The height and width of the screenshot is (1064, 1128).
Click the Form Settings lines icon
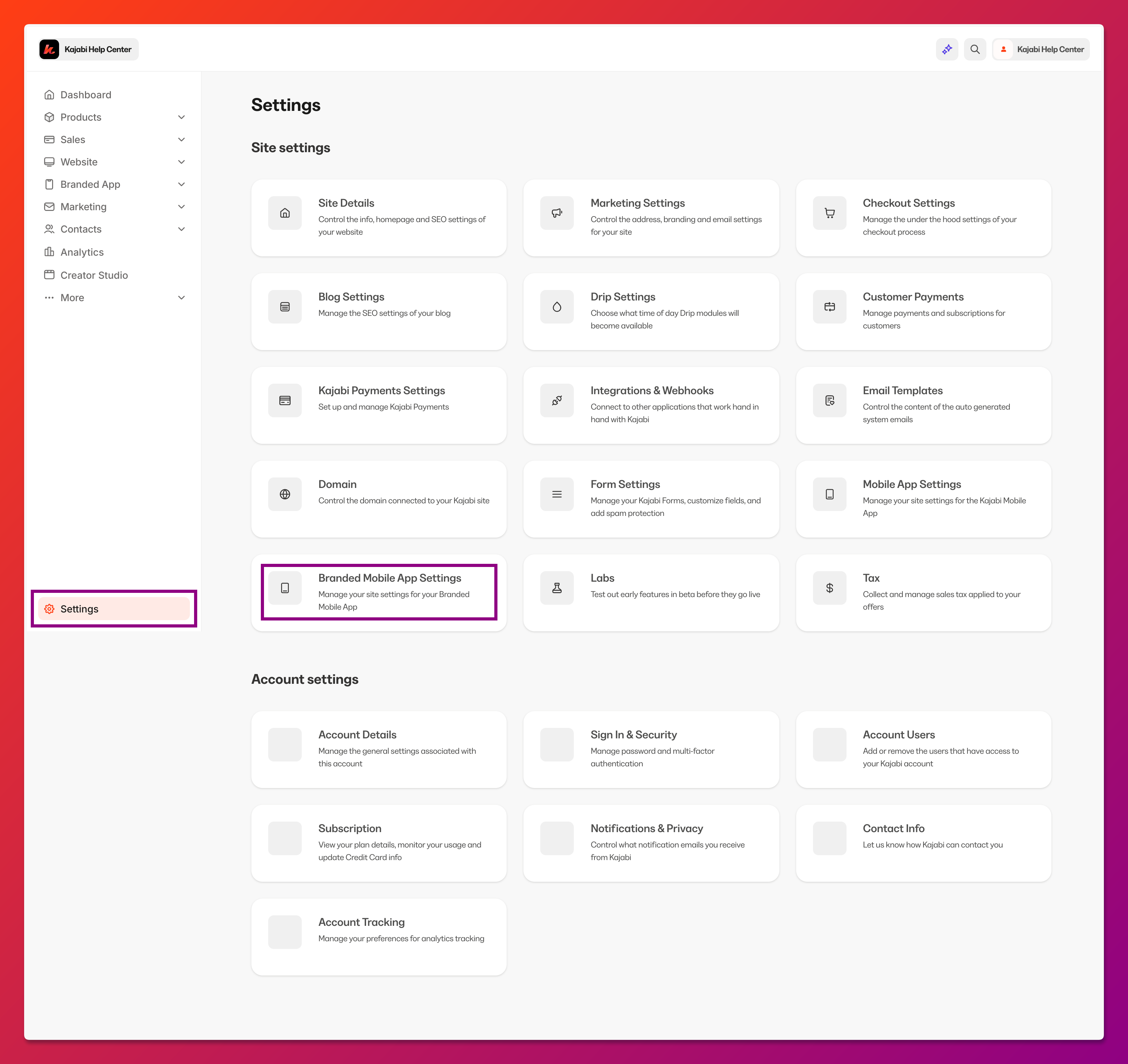(x=557, y=494)
